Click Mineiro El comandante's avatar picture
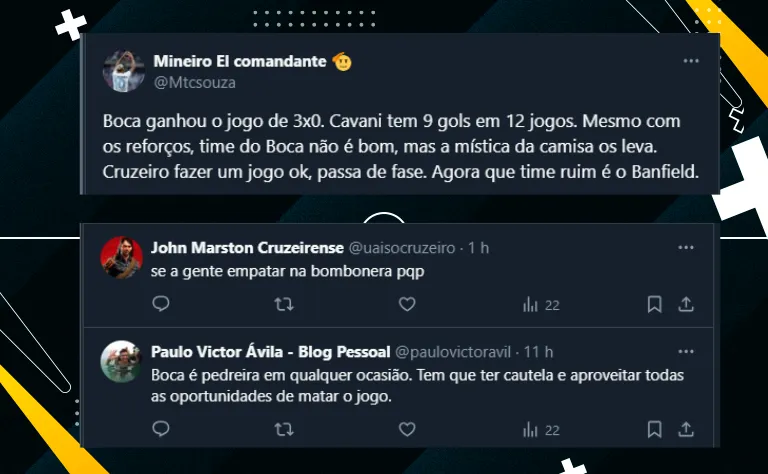The image size is (768, 474). point(121,70)
